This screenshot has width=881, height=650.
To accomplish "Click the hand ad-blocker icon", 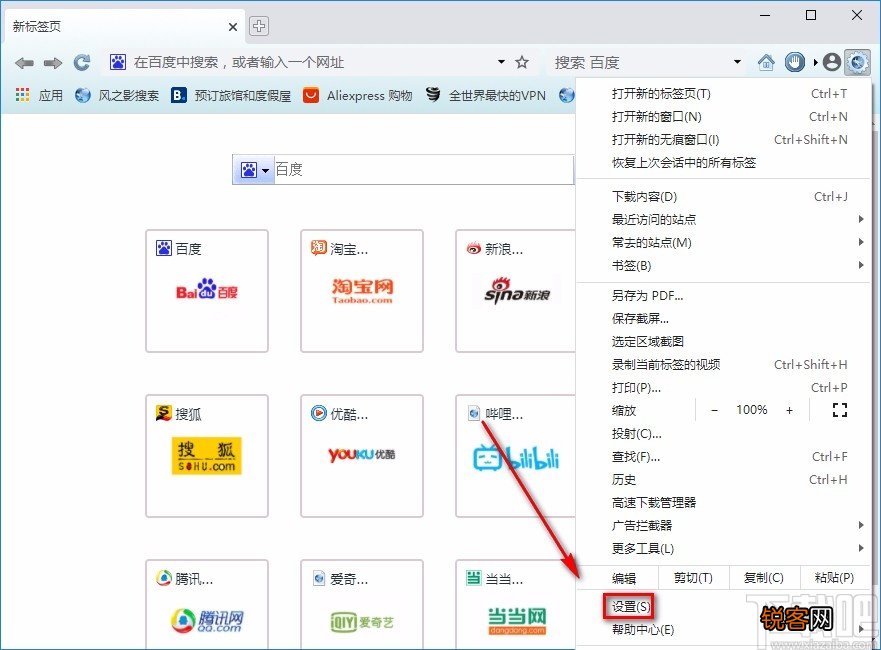I will [794, 62].
